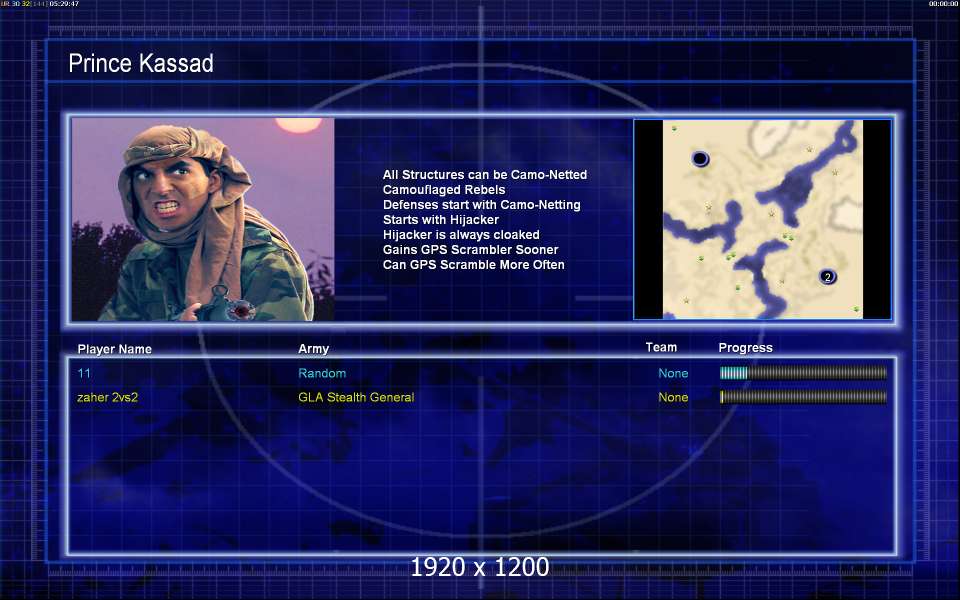Click the Team column header
960x600 pixels.
661,347
